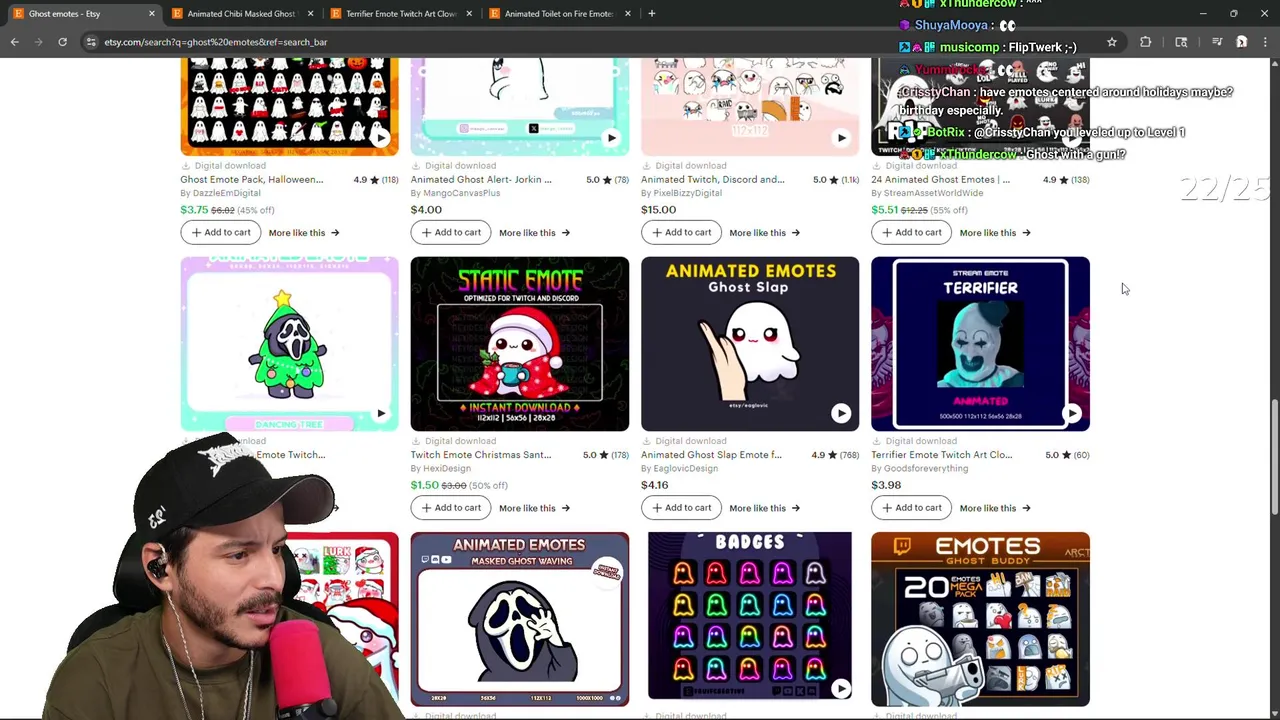Open Terrifier stream emote image
1280x720 pixels.
tap(980, 344)
